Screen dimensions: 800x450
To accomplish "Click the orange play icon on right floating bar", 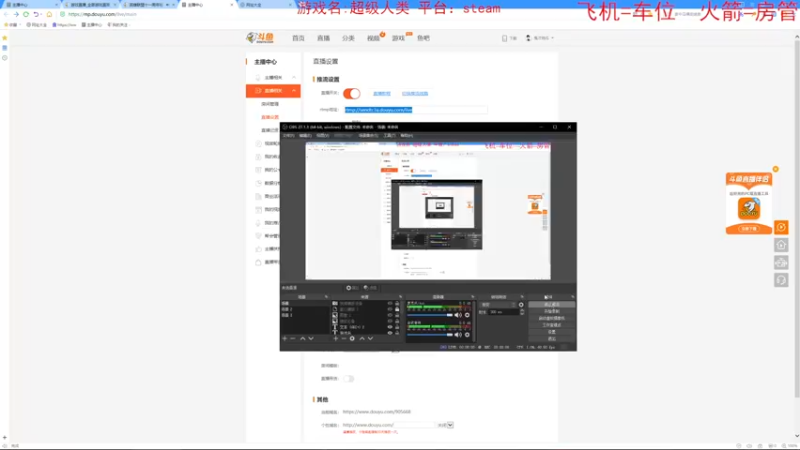I will click(781, 228).
